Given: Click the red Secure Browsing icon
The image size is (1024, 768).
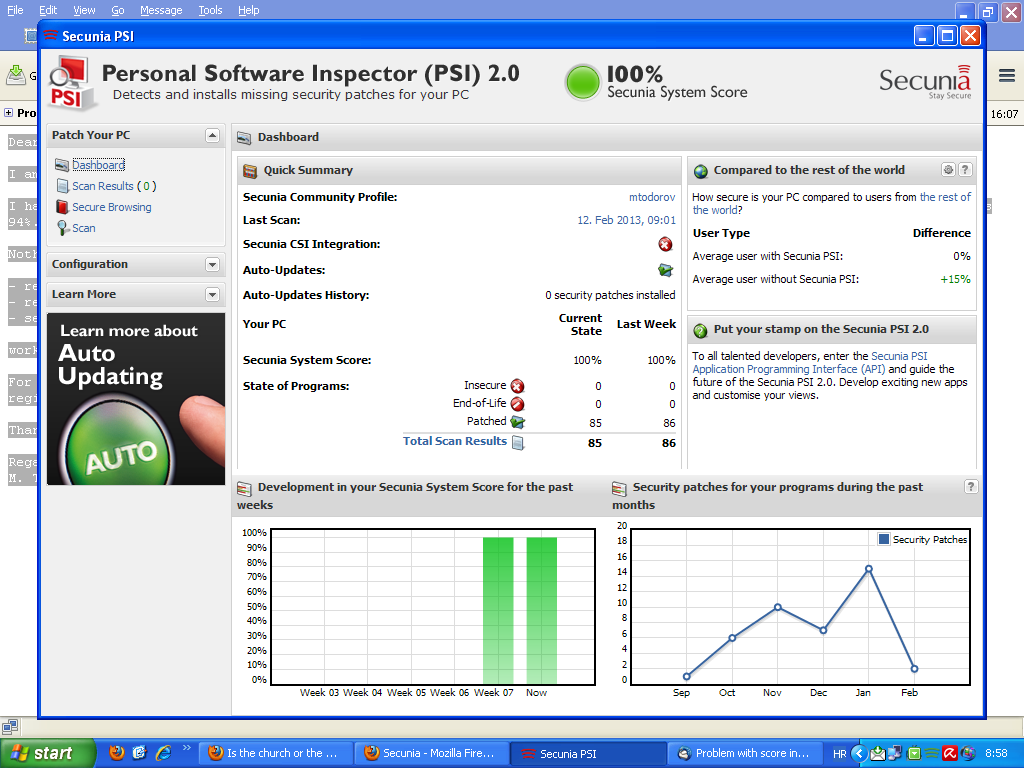Looking at the screenshot, I should 62,207.
